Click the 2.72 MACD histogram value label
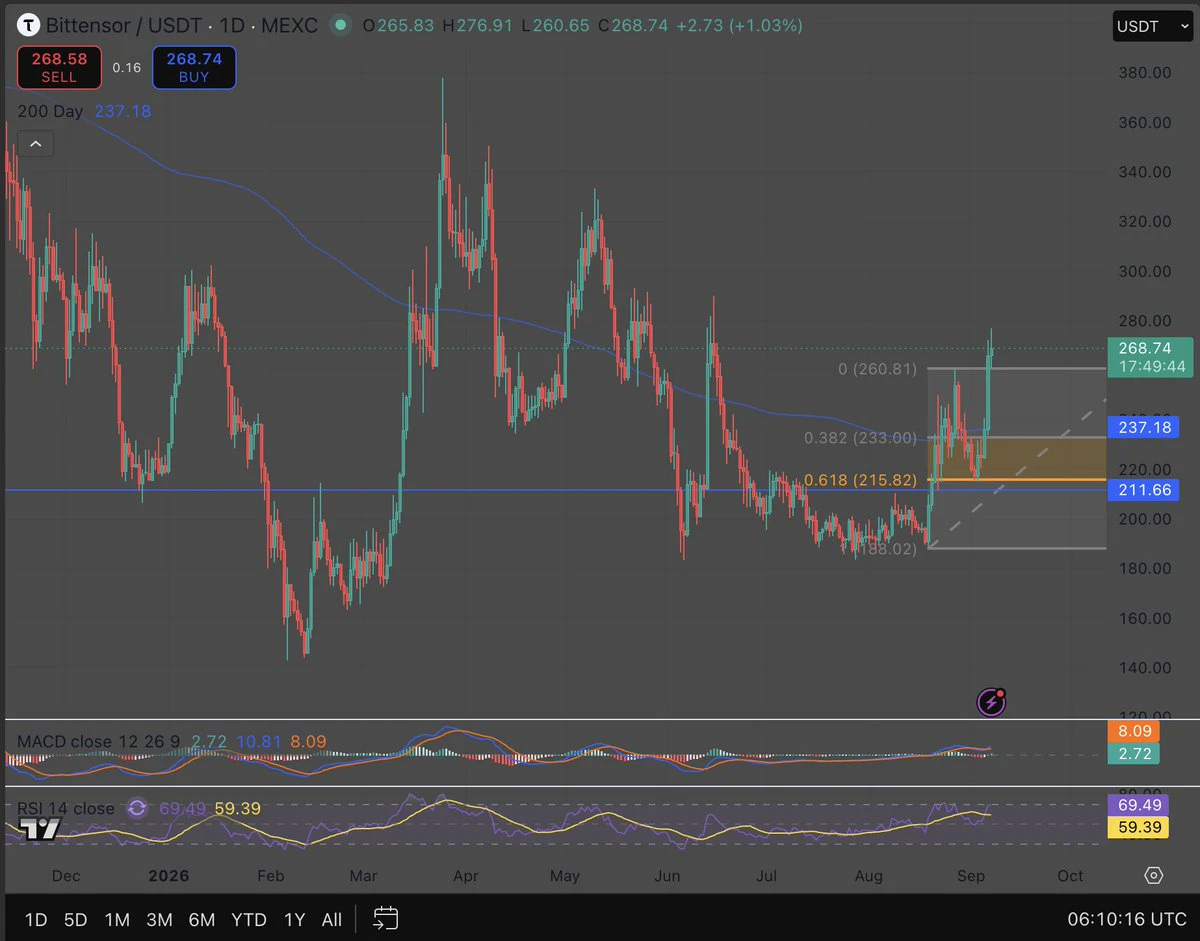 (1134, 753)
